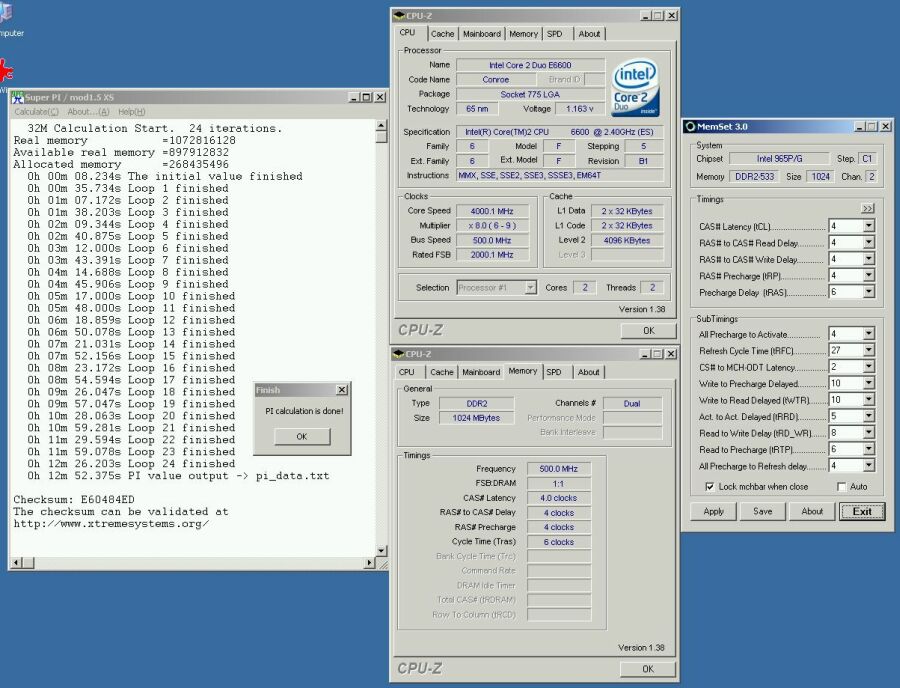Screen dimensions: 900x688
Task: Click OK in the lower CPU-Z window
Action: pos(648,669)
